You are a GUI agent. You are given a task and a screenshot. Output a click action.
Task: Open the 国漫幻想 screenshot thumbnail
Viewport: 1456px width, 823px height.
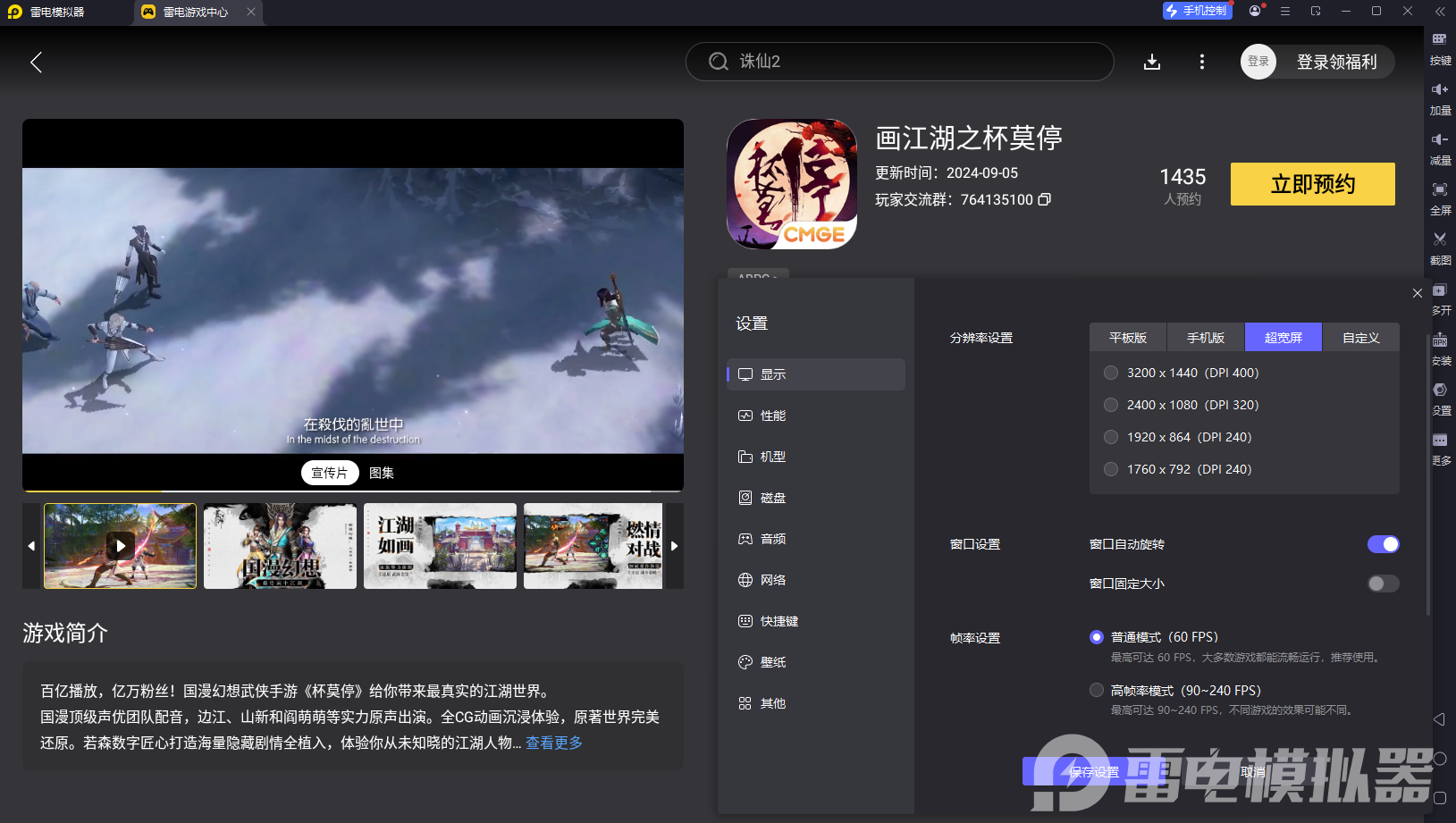280,545
